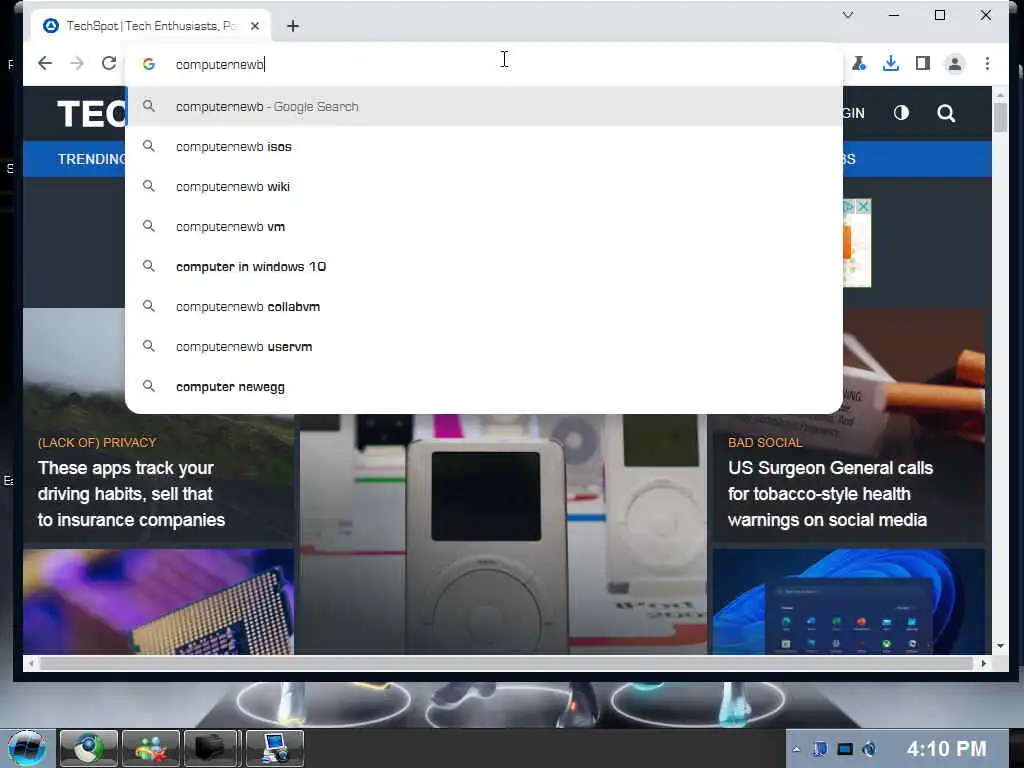Screen dimensions: 1024x768
Task: Open a new tab with the plus button
Action: [x=293, y=26]
